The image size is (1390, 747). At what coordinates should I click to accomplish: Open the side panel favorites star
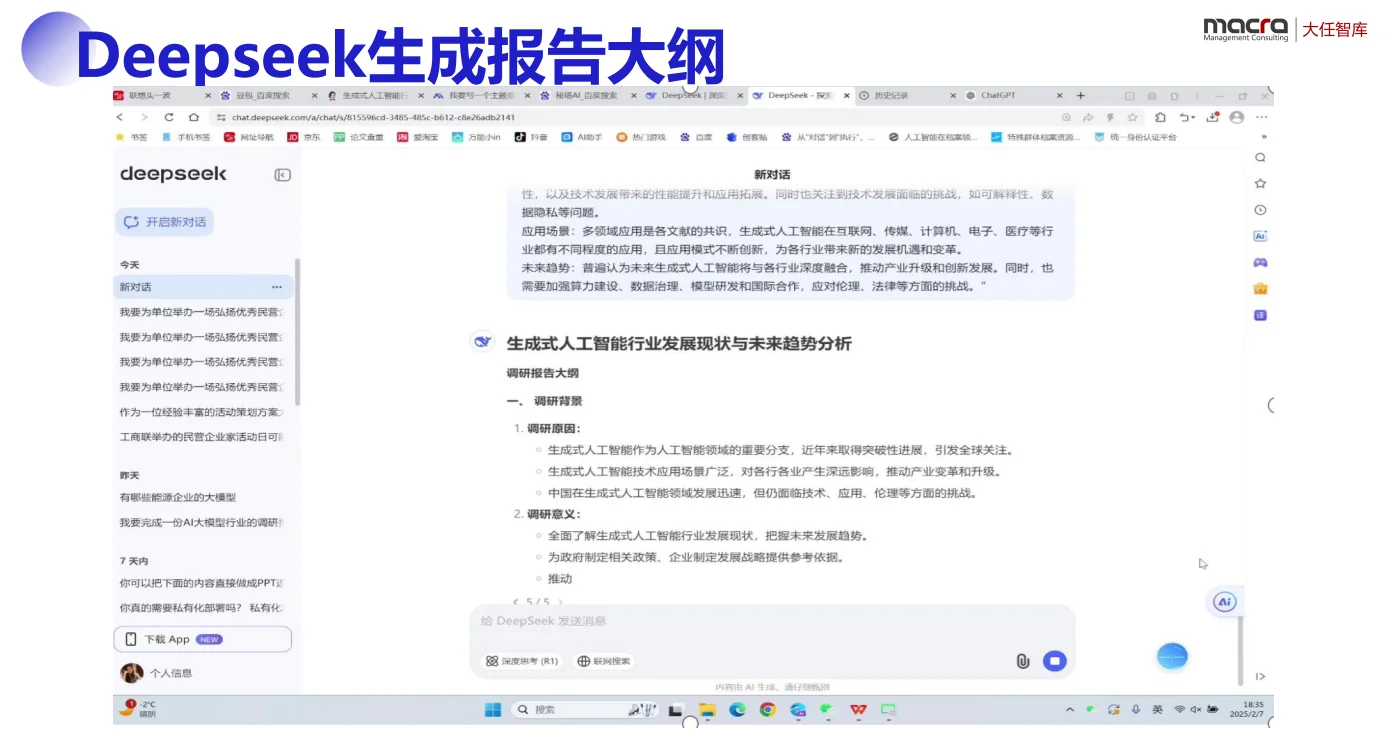1260,184
